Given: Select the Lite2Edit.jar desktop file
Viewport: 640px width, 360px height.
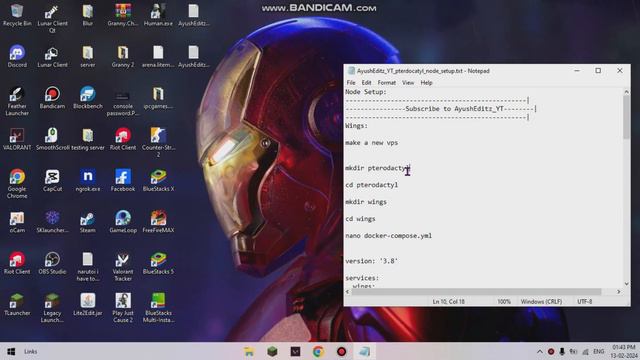Looking at the screenshot, I should 88,304.
